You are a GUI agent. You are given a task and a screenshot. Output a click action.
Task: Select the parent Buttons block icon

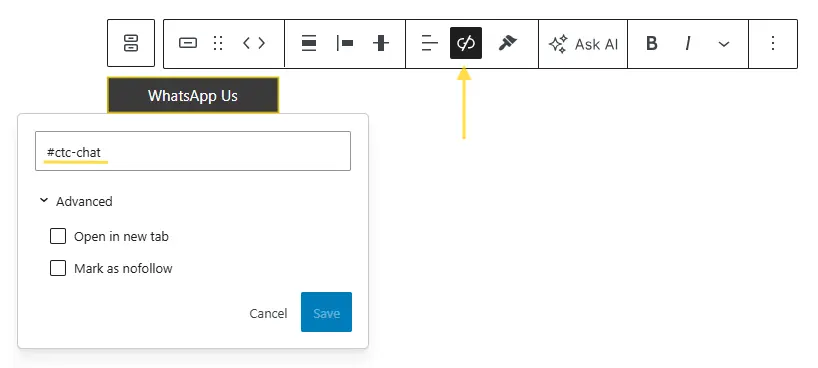pyautogui.click(x=131, y=43)
